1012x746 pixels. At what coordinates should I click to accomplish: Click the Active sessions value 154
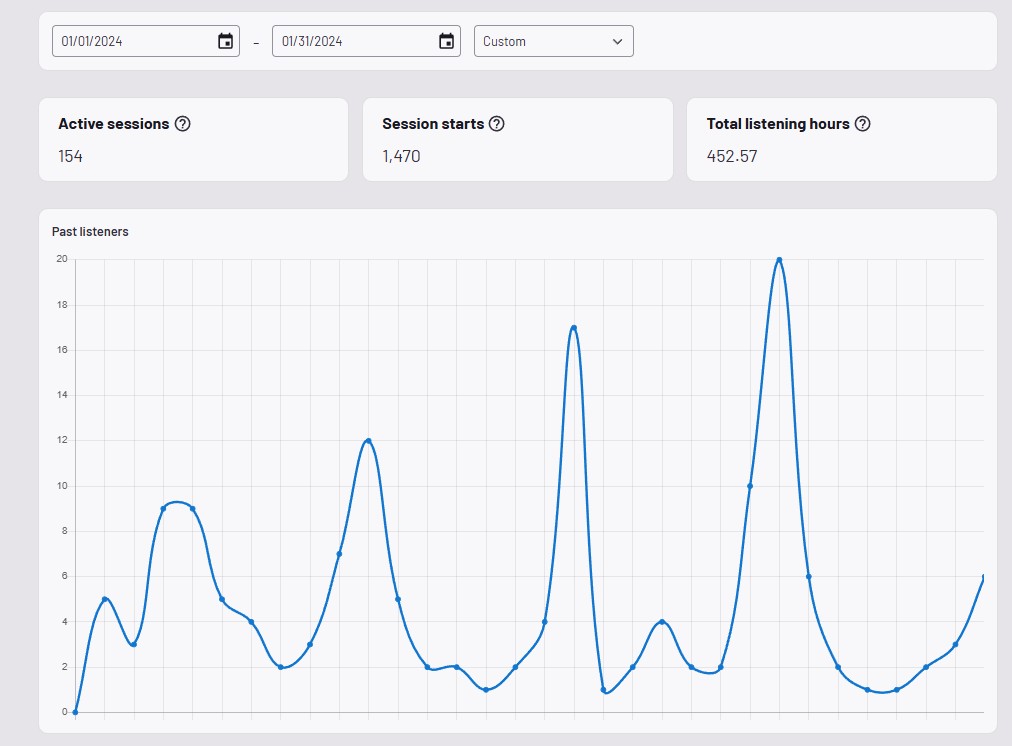pyautogui.click(x=71, y=156)
